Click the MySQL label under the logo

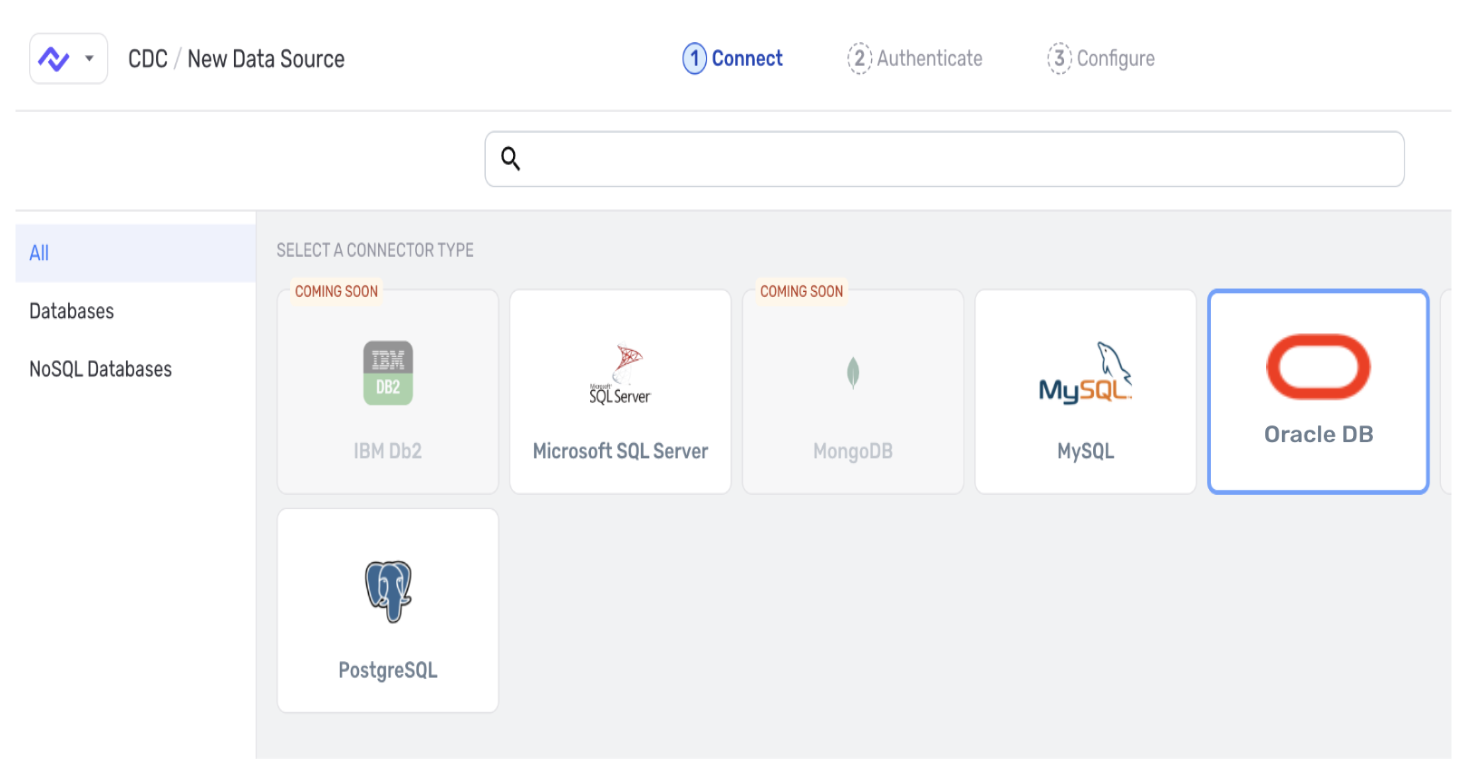[1085, 451]
